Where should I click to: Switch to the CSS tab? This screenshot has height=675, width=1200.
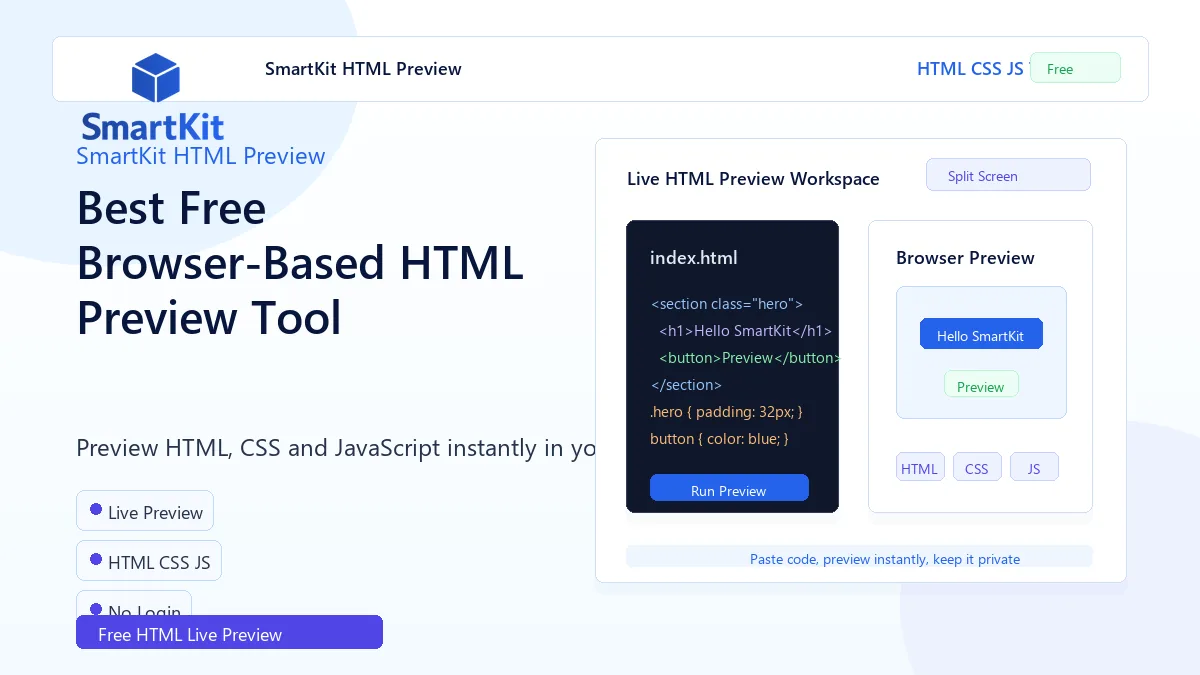tap(977, 467)
